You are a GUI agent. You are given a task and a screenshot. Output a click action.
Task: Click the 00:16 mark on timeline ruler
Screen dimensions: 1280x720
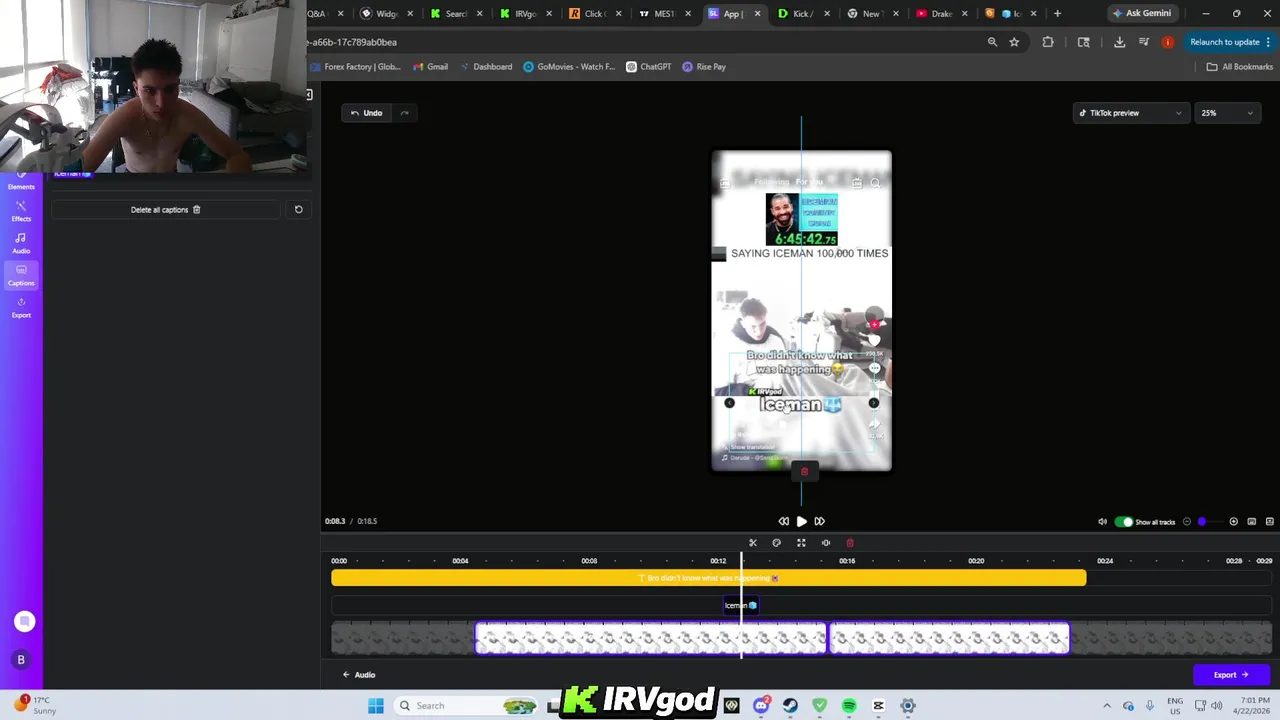(847, 561)
